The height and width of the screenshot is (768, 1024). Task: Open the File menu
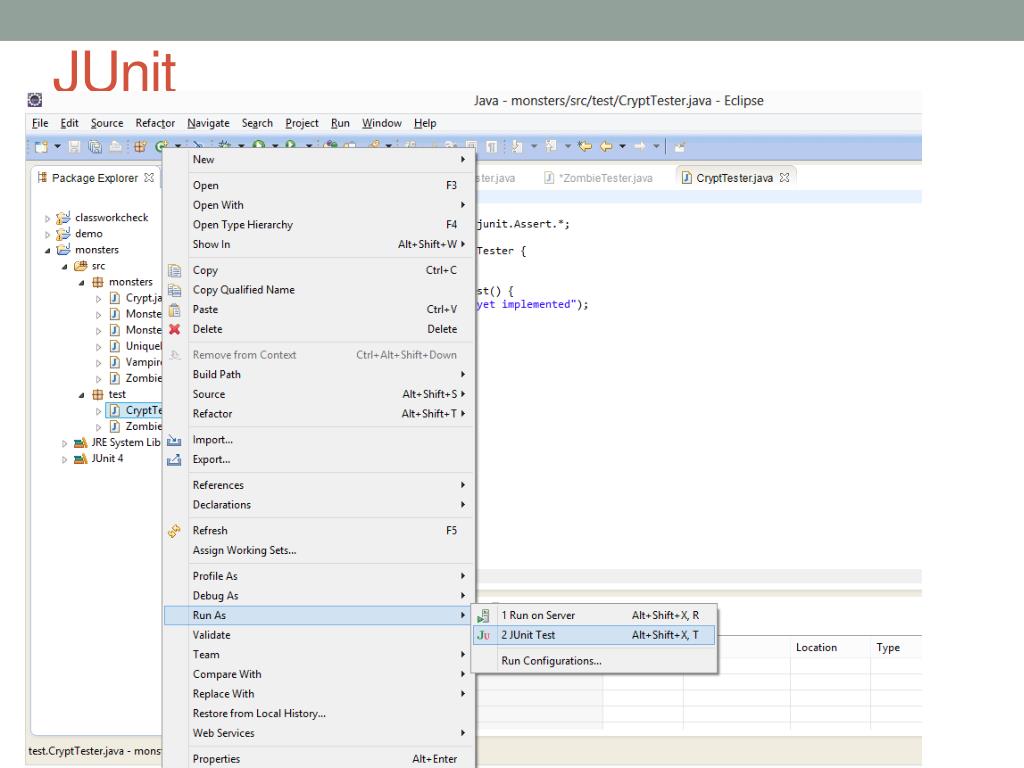point(40,123)
